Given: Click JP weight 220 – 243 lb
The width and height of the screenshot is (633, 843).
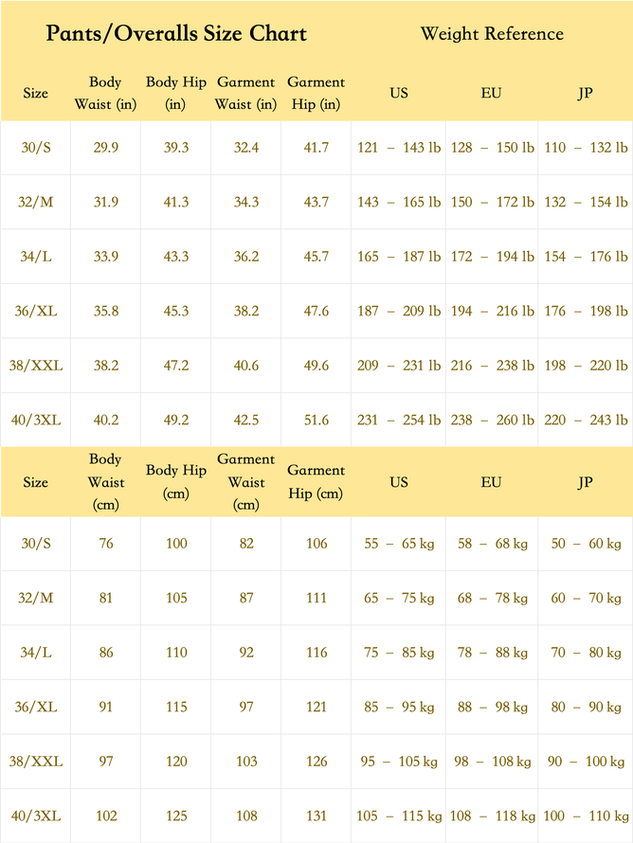Looking at the screenshot, I should [x=586, y=420].
